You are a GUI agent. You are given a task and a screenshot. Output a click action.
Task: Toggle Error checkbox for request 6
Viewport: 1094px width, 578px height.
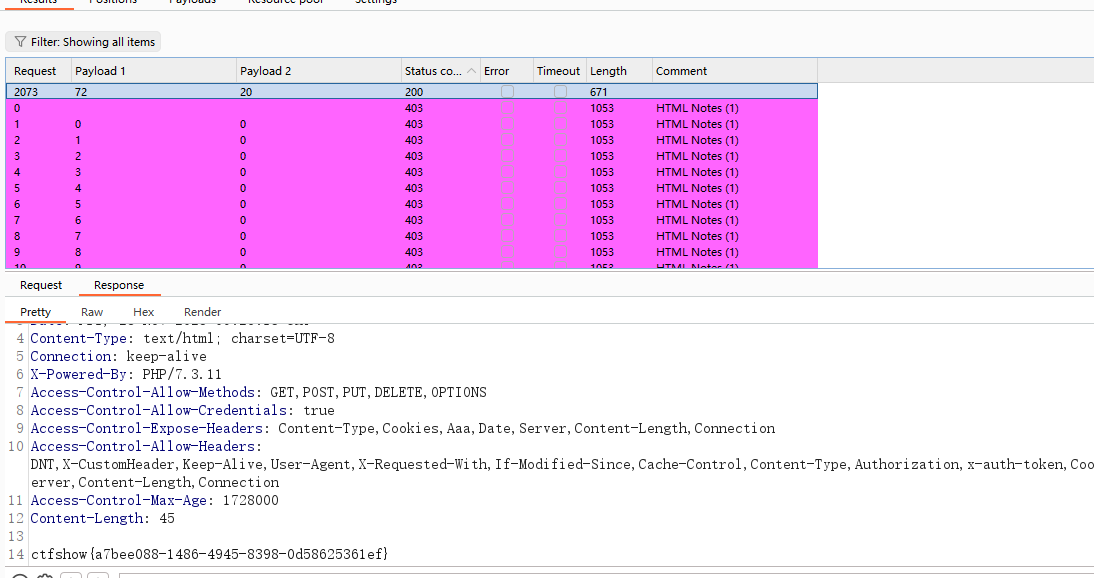(507, 204)
